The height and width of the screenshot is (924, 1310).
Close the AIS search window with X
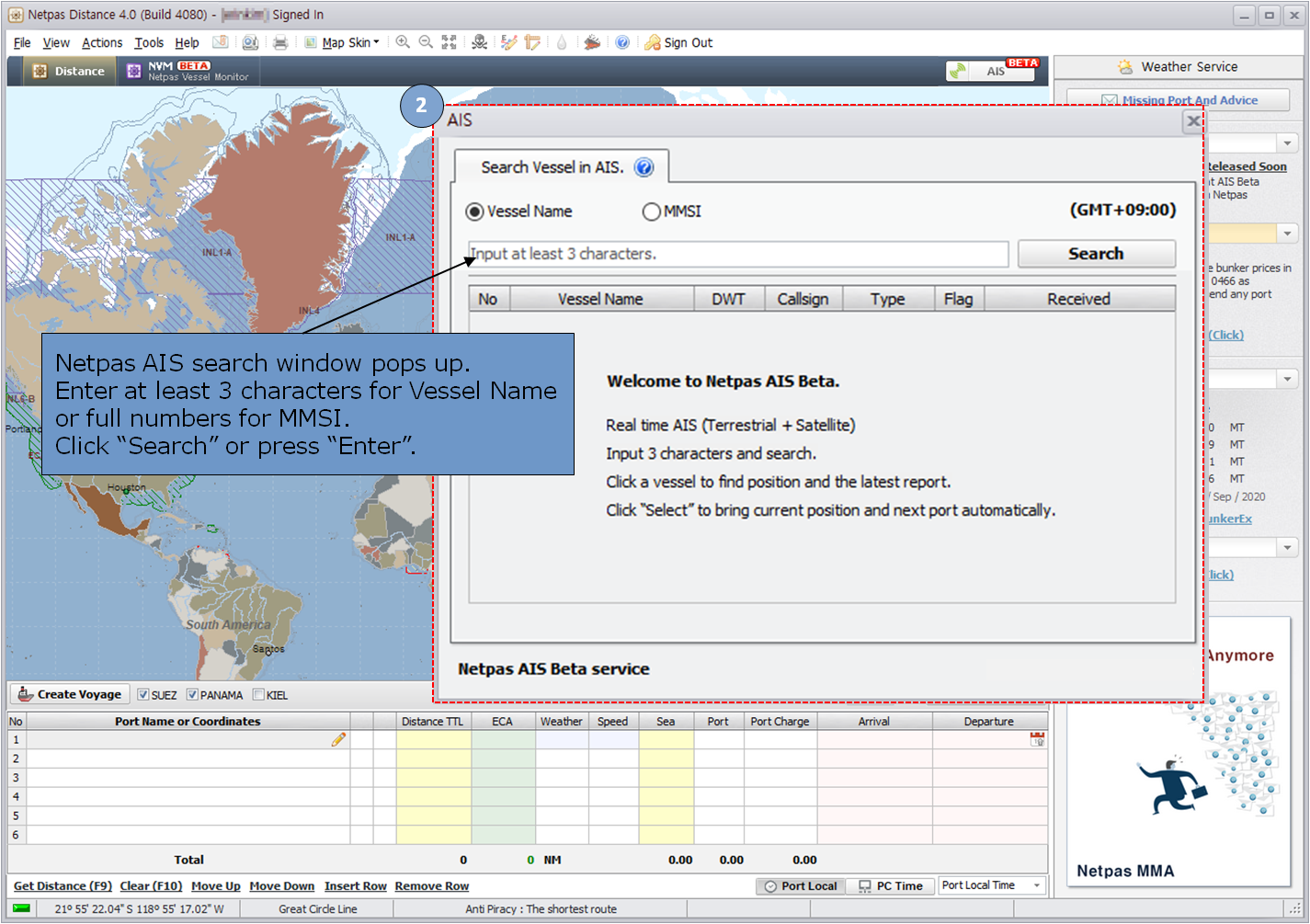tap(1193, 120)
